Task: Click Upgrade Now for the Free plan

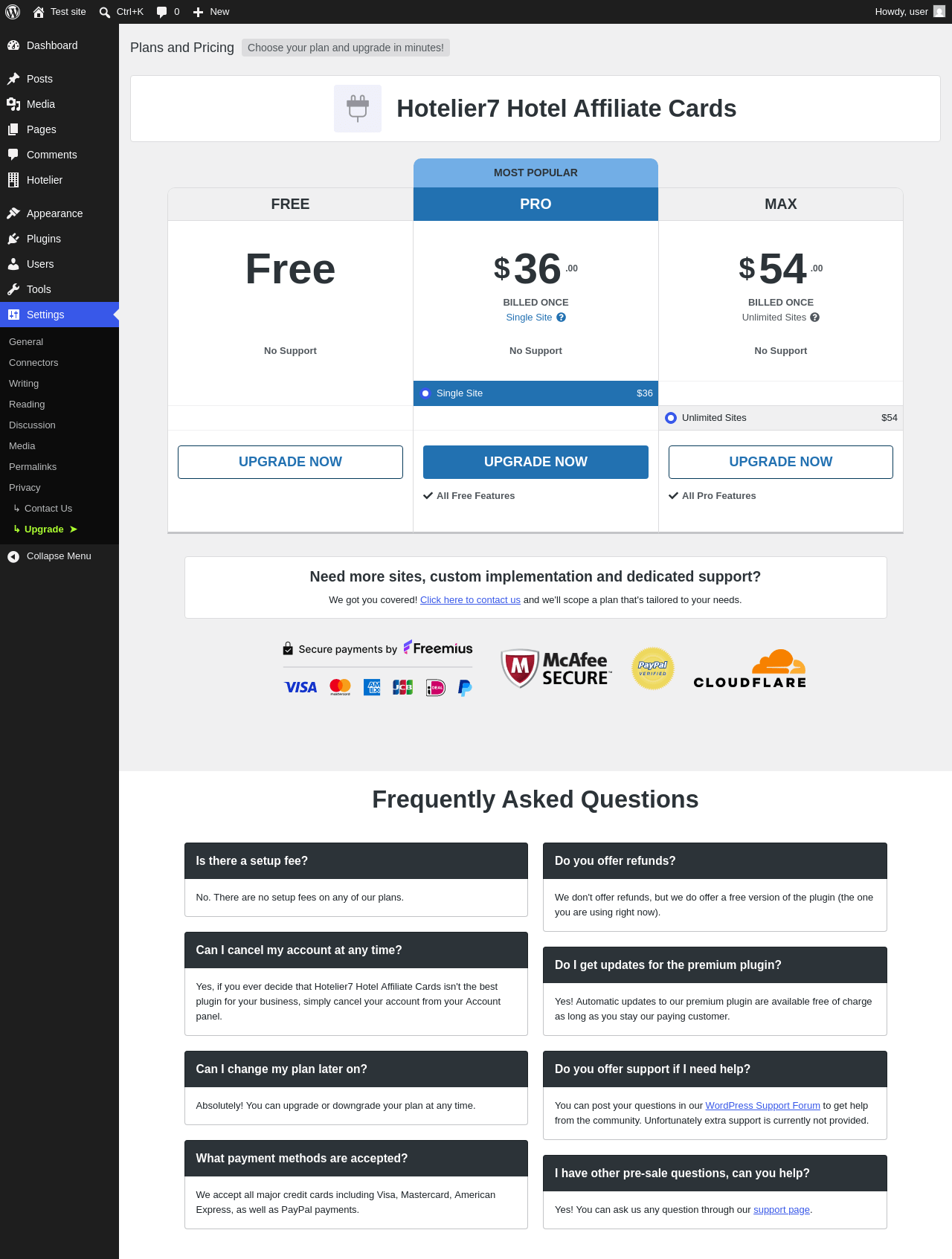Action: [x=290, y=462]
